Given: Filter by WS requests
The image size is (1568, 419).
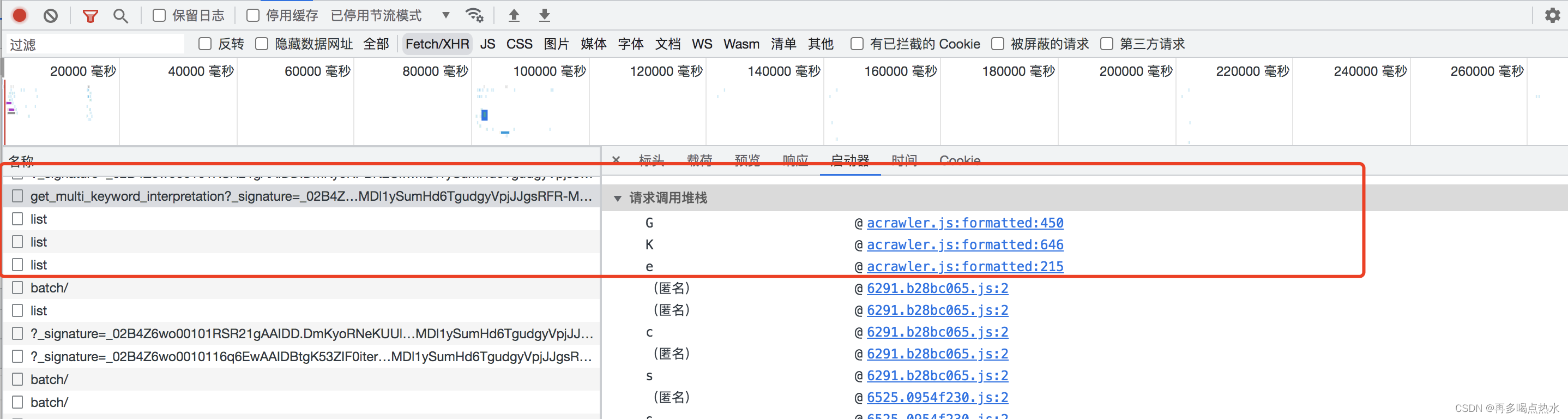Looking at the screenshot, I should tap(702, 44).
